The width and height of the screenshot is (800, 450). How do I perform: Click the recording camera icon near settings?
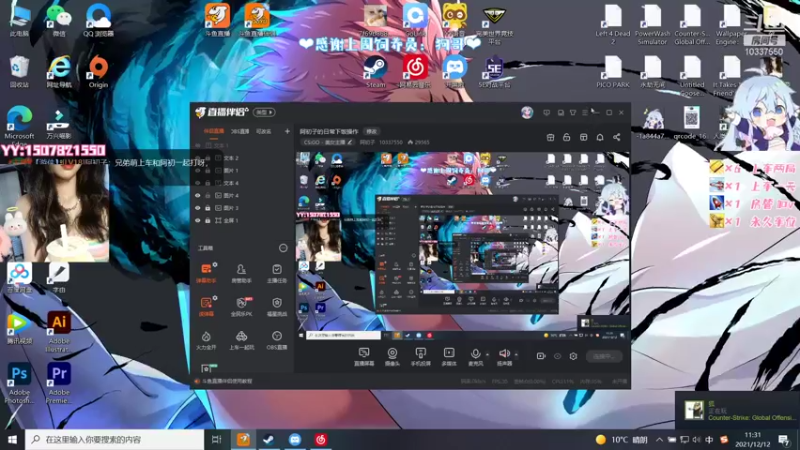tap(541, 356)
